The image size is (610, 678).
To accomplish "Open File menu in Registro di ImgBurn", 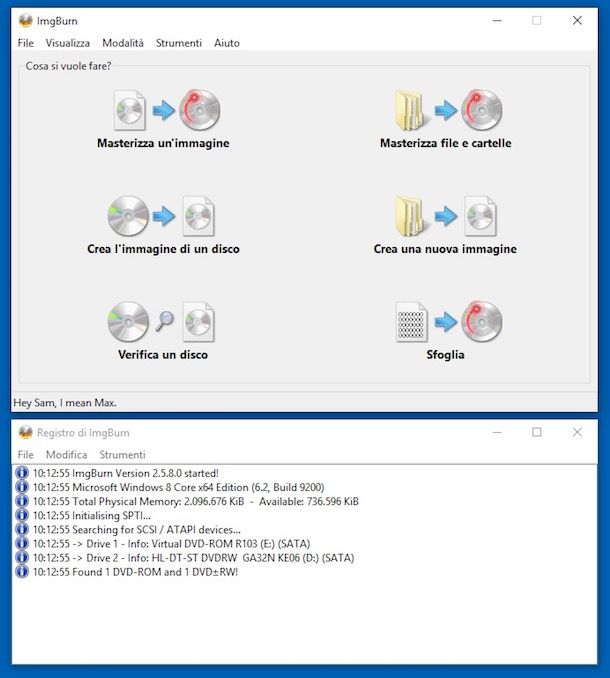I will click(26, 454).
